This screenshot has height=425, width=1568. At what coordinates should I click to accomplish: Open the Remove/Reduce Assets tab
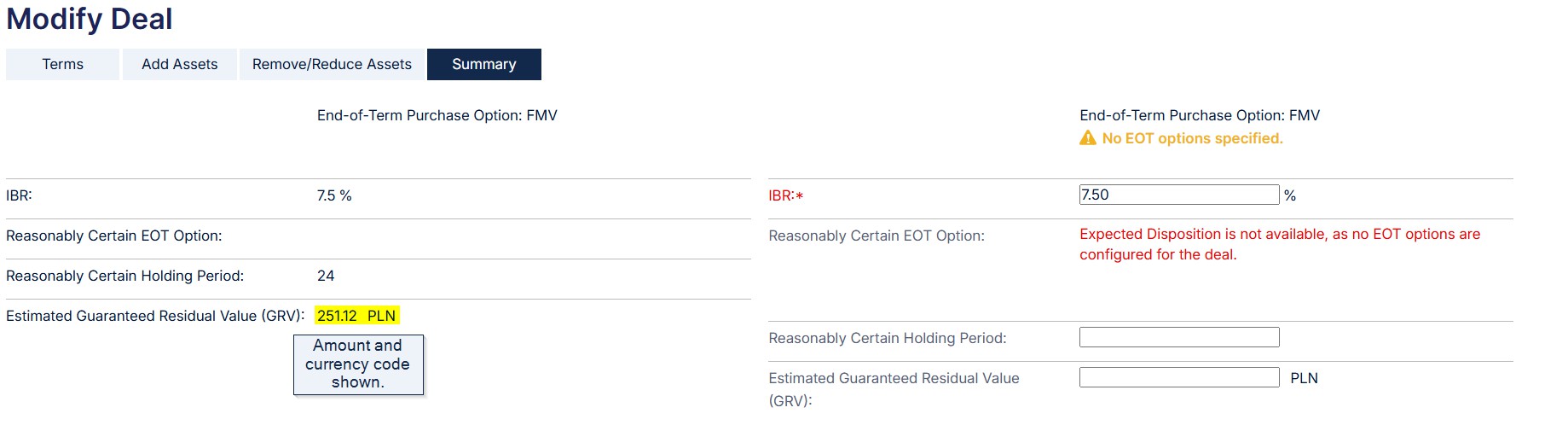pyautogui.click(x=332, y=65)
